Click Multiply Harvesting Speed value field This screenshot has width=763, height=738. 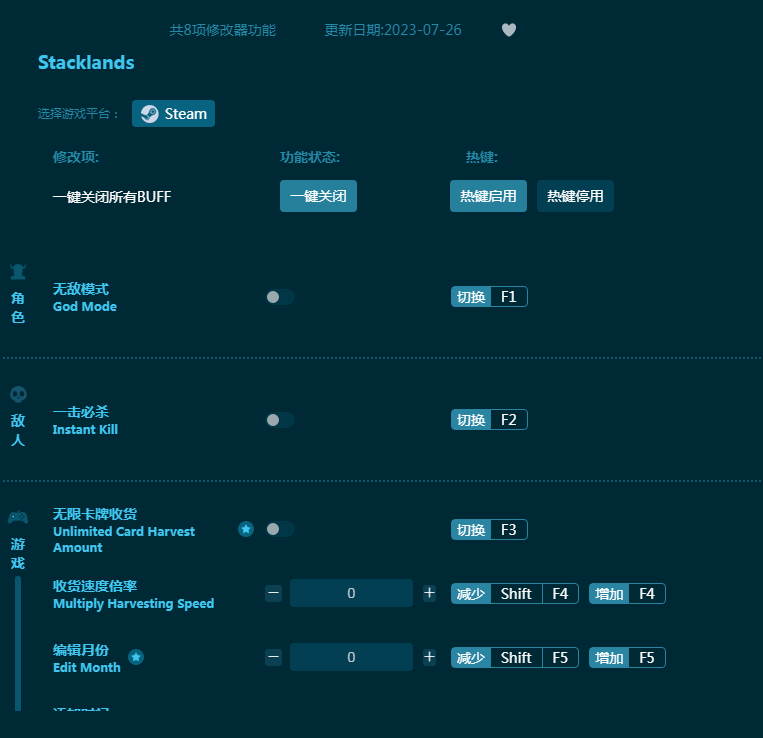[x=351, y=593]
